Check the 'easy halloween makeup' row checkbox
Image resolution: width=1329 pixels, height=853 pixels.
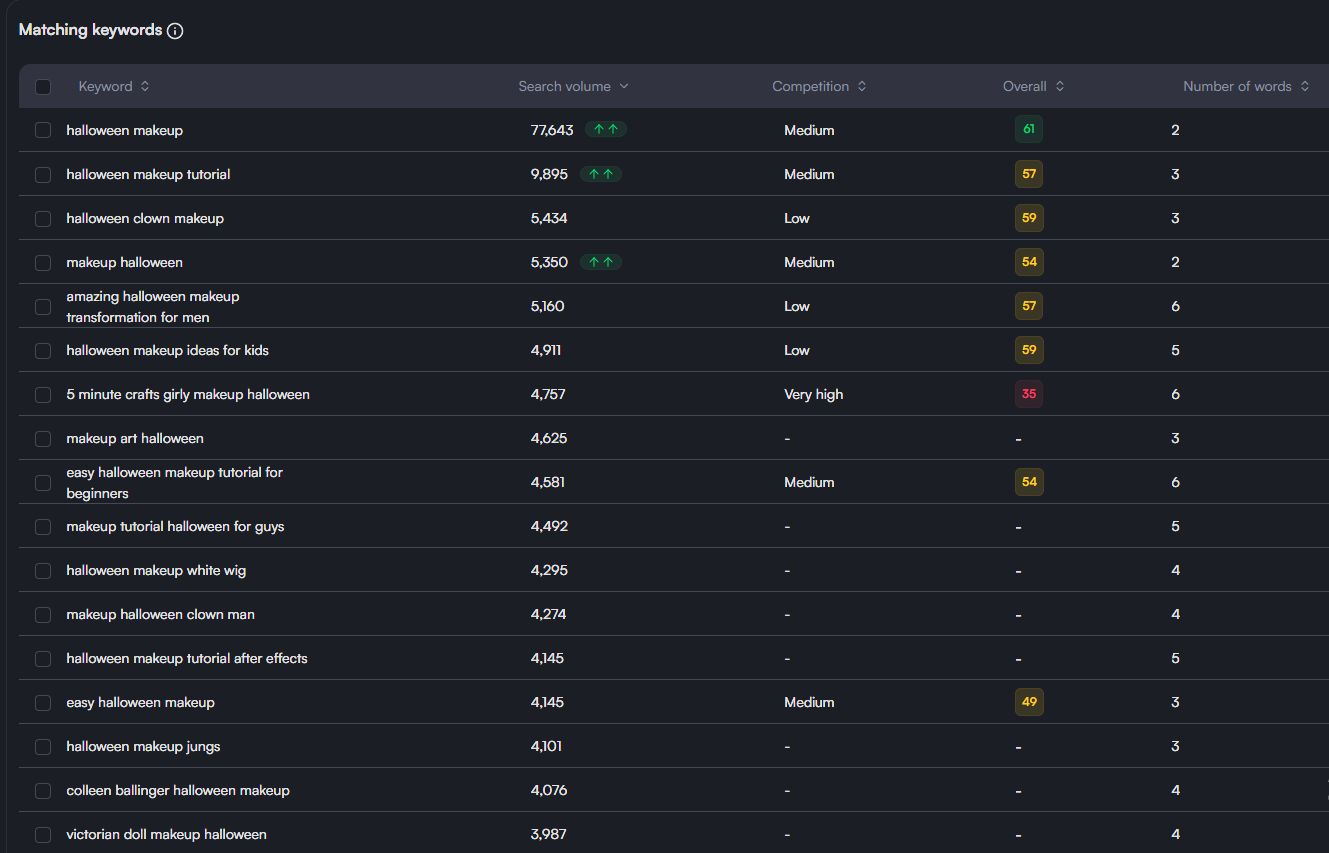[x=43, y=703]
